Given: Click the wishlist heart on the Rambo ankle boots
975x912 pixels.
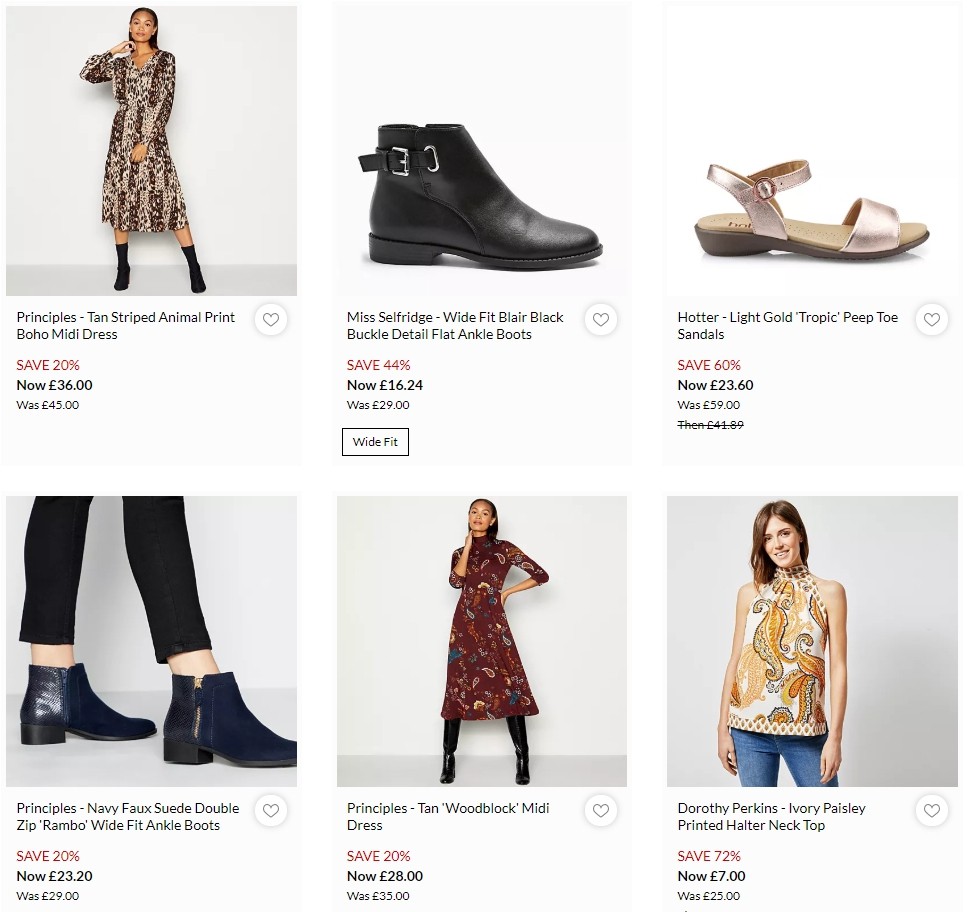Looking at the screenshot, I should [271, 811].
